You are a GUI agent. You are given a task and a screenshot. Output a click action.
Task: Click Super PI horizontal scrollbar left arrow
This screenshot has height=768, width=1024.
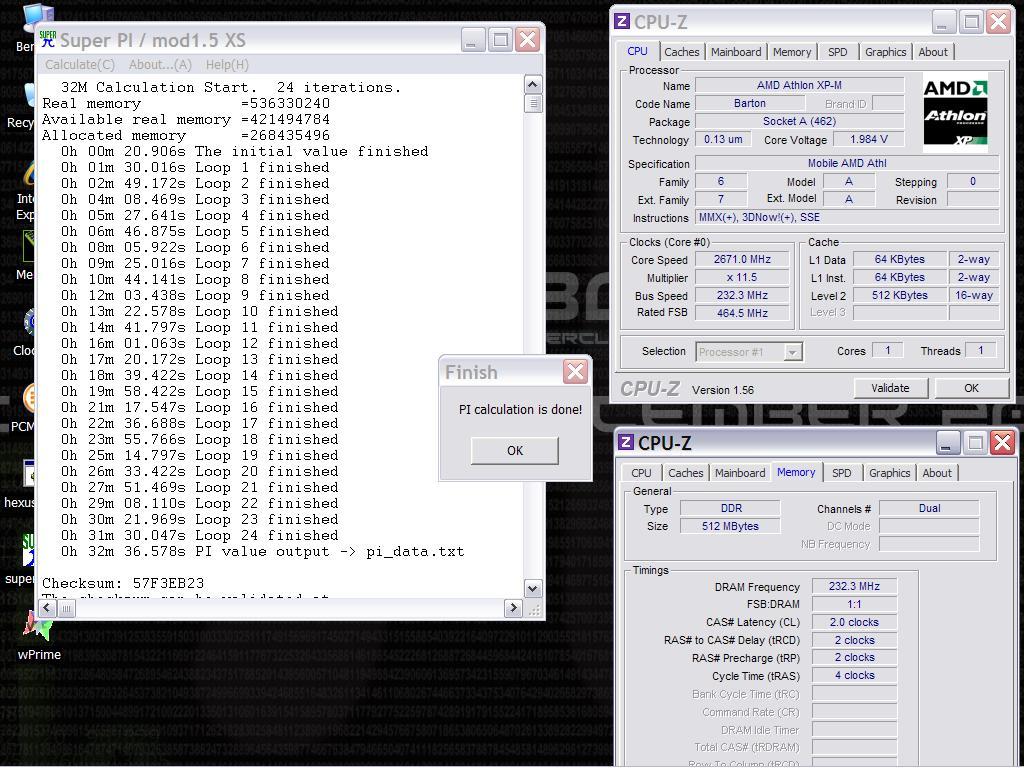point(47,608)
